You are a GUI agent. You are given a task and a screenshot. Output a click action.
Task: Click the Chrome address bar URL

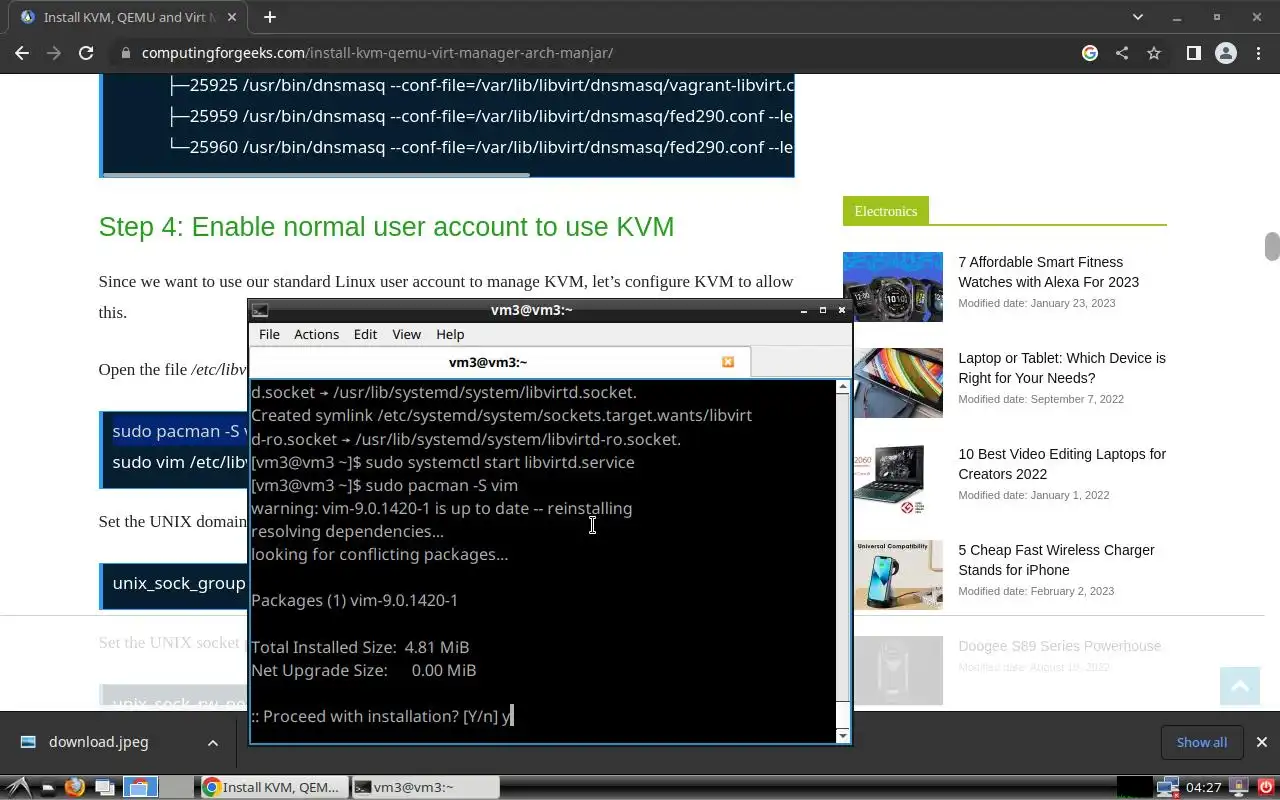click(x=377, y=53)
